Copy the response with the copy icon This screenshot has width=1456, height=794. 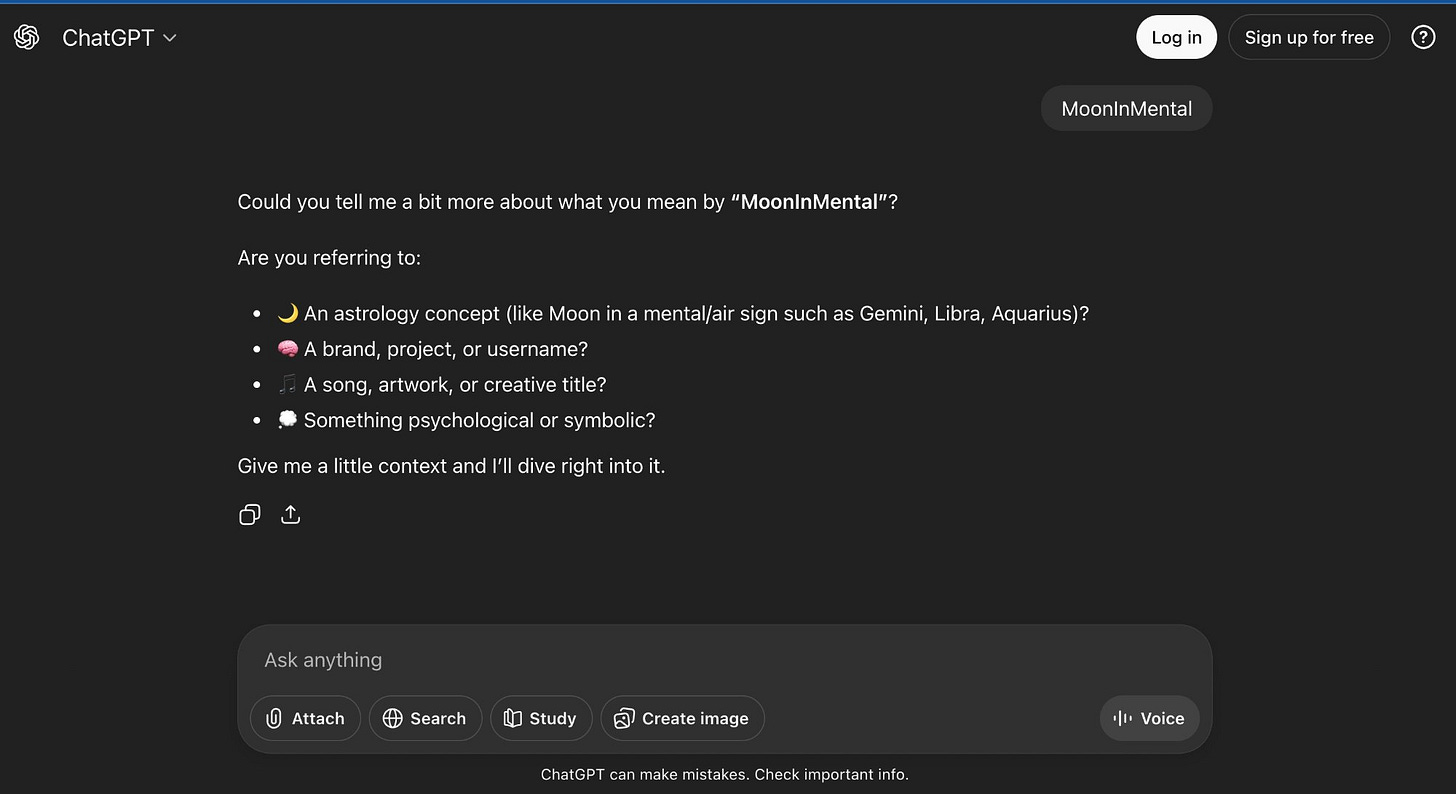(x=250, y=514)
